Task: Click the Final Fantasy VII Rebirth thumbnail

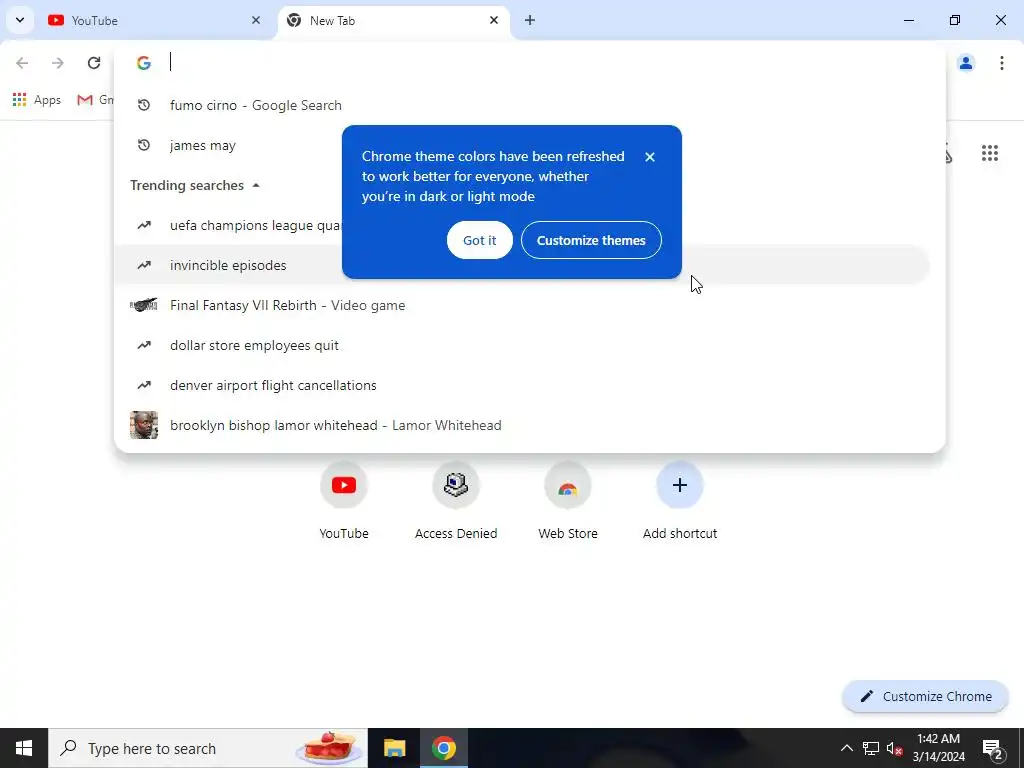Action: point(144,305)
